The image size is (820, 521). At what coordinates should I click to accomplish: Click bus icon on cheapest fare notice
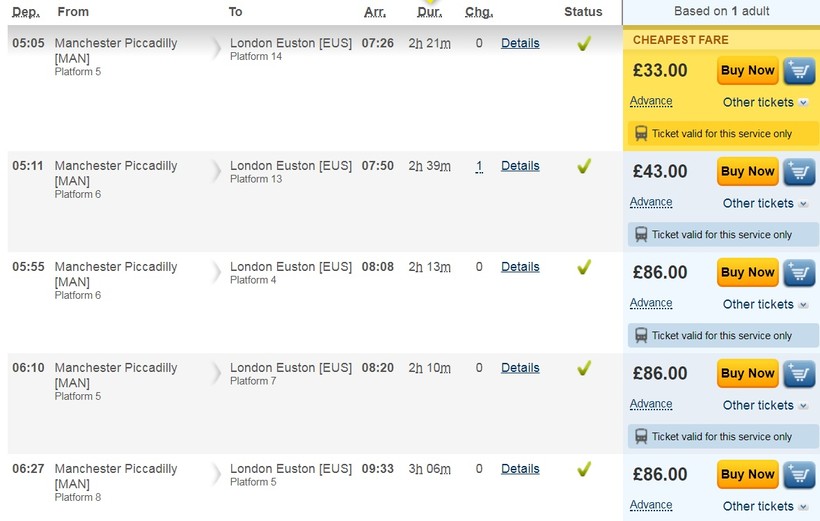(641, 133)
